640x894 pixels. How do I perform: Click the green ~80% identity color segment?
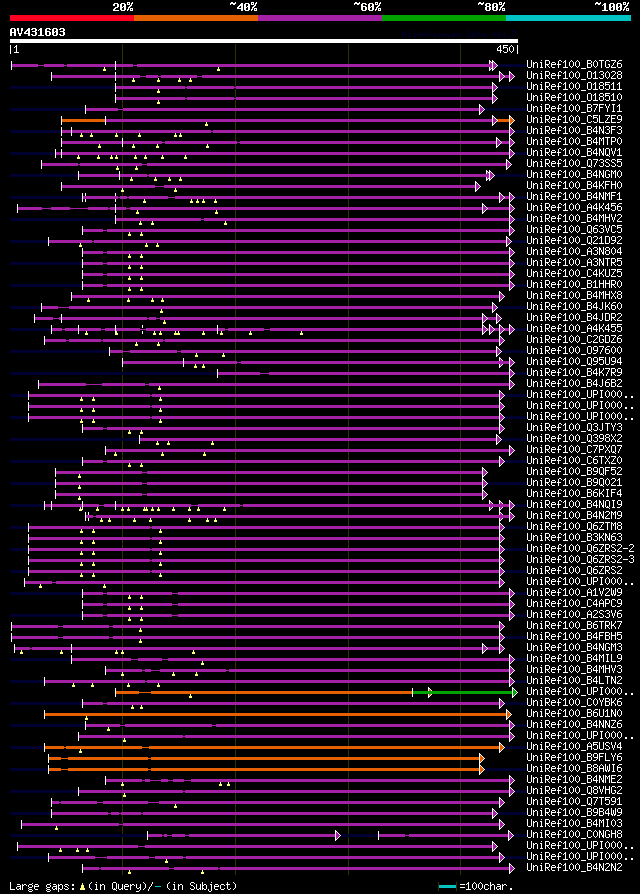pyautogui.click(x=444, y=18)
